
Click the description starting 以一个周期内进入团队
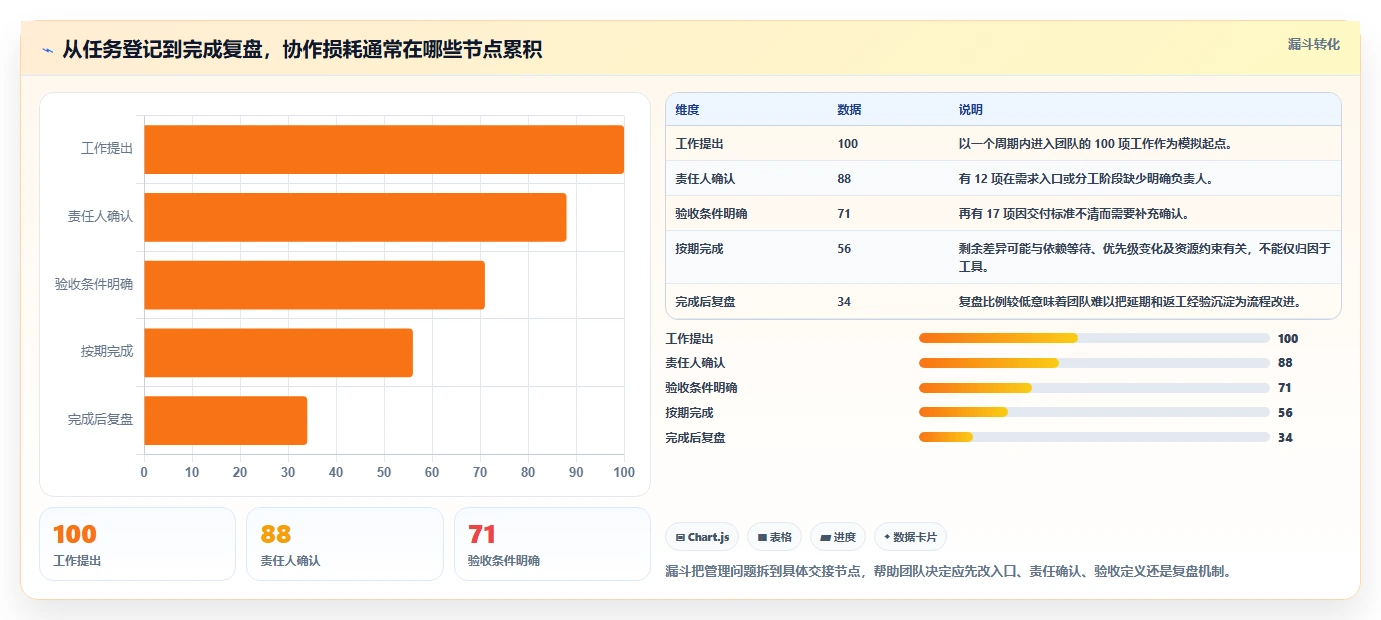[x=1095, y=143]
